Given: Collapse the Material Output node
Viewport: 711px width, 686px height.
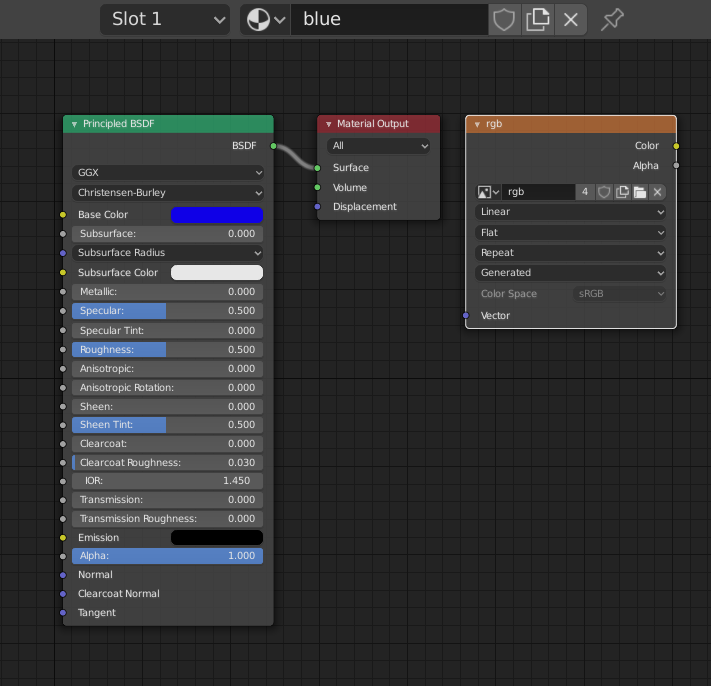Looking at the screenshot, I should click(327, 124).
